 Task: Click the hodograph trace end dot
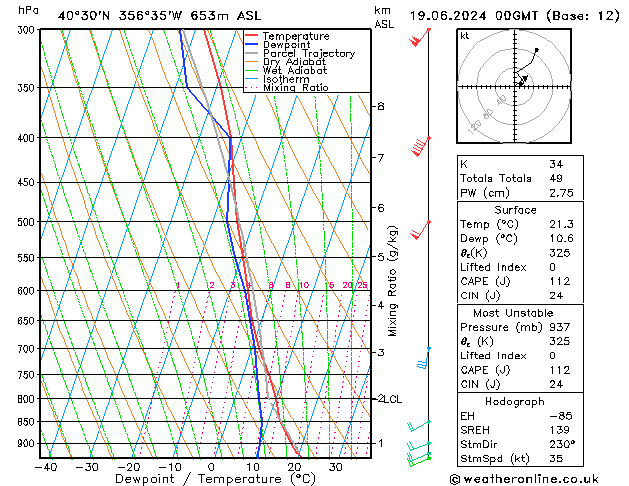tap(537, 50)
